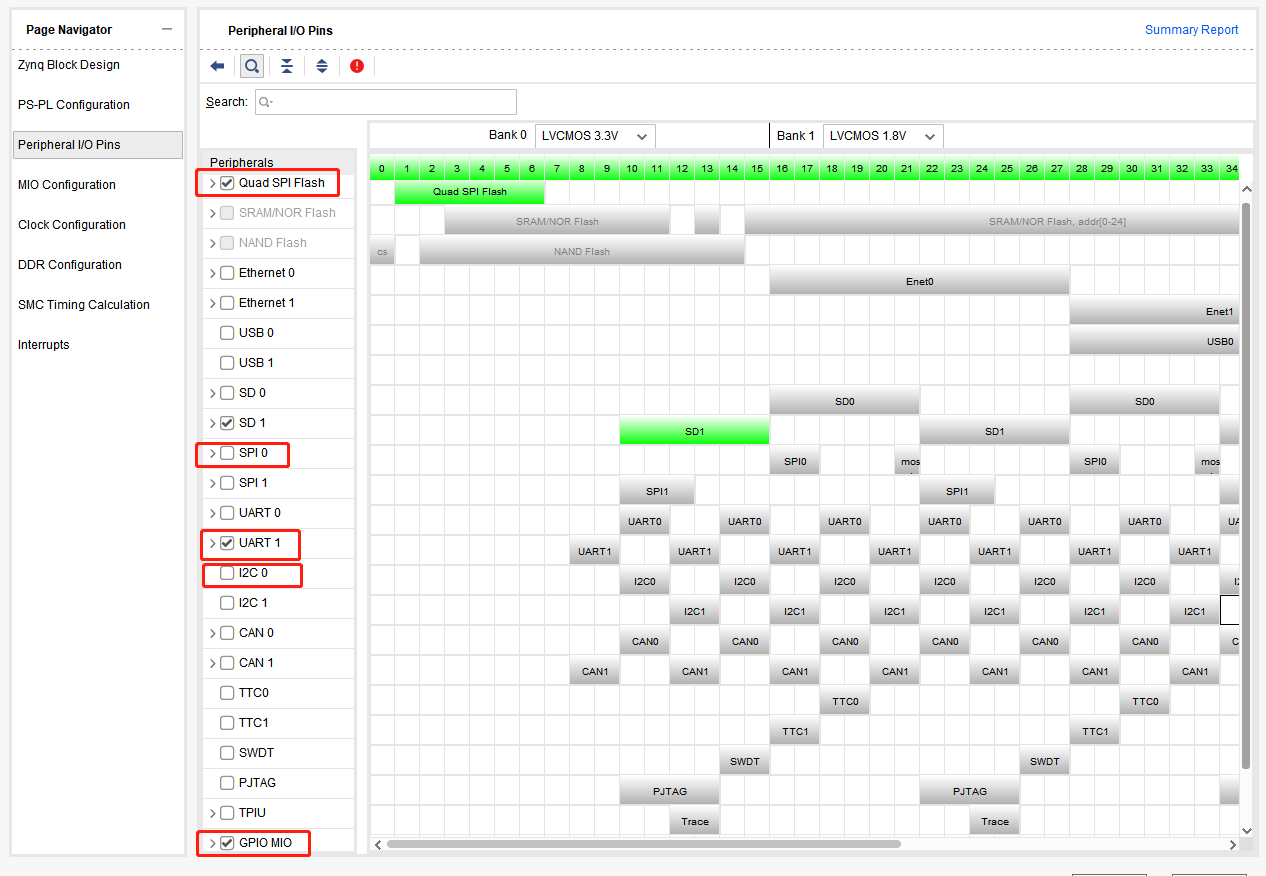Expand the SD 1 tree row
This screenshot has width=1266, height=876.
click(212, 423)
